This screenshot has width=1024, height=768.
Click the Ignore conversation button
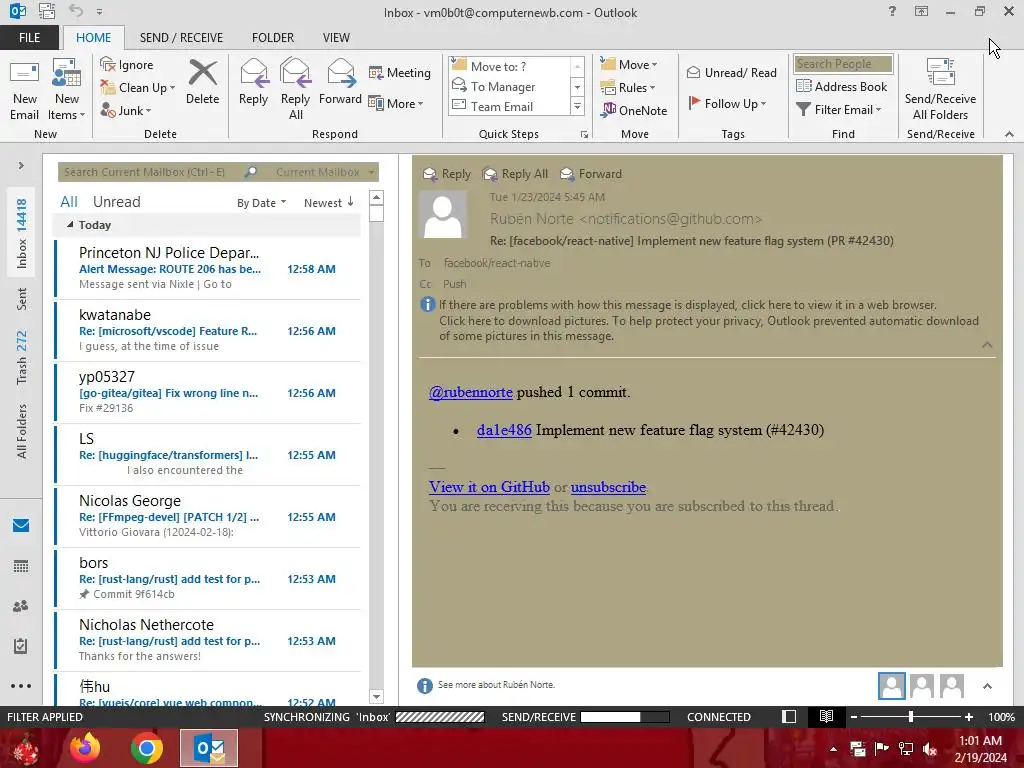point(127,65)
